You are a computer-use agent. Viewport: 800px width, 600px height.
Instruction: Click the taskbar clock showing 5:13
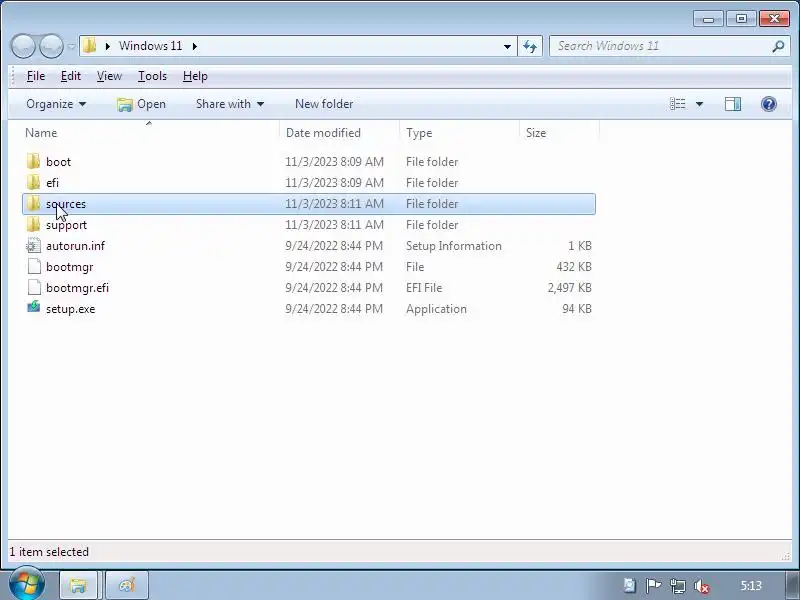coord(751,585)
